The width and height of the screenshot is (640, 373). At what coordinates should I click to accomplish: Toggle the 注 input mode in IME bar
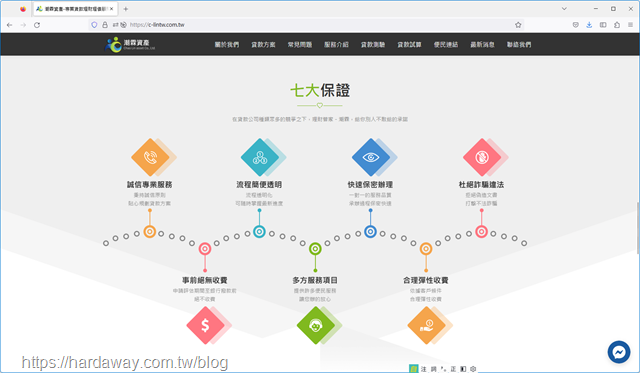[424, 369]
